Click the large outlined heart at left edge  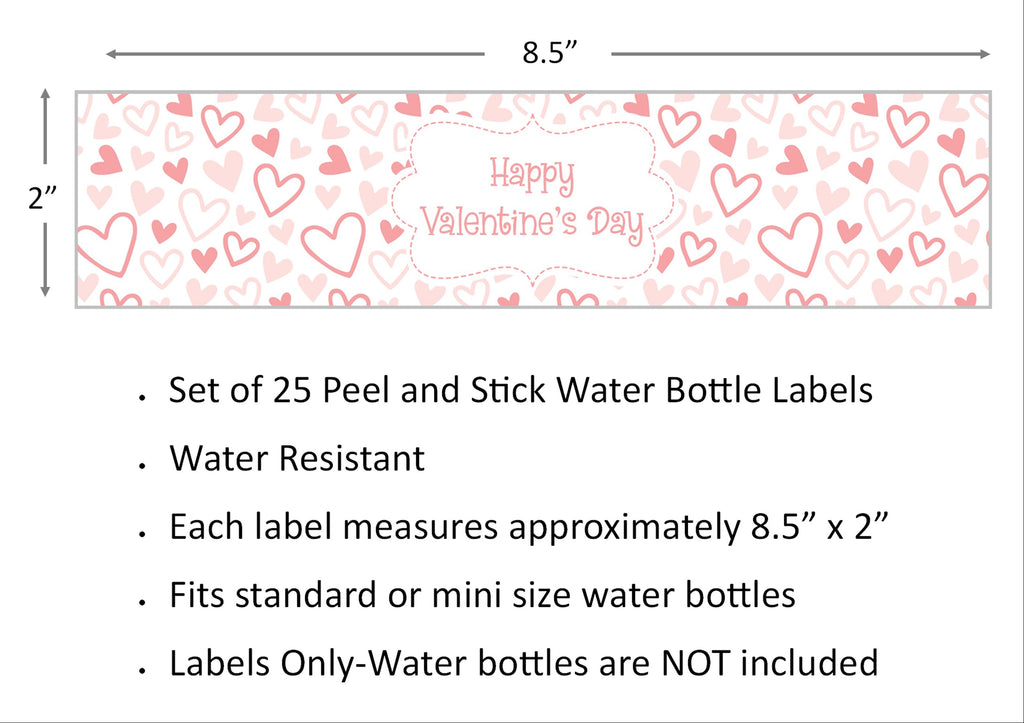(106, 243)
